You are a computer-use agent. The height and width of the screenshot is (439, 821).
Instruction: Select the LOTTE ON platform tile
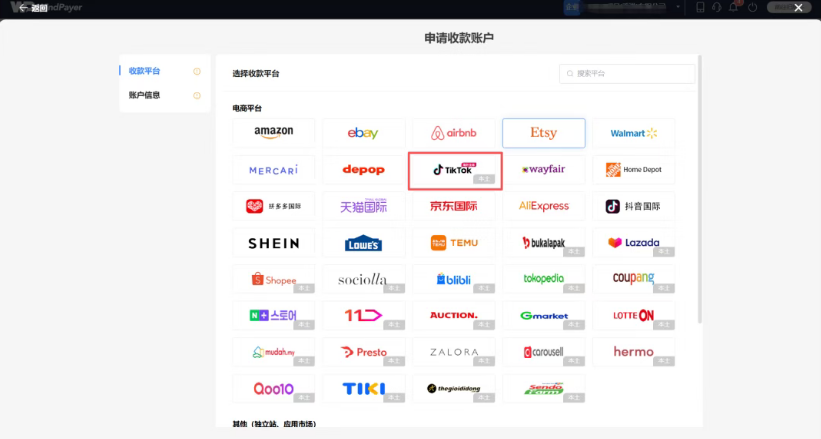click(x=634, y=315)
